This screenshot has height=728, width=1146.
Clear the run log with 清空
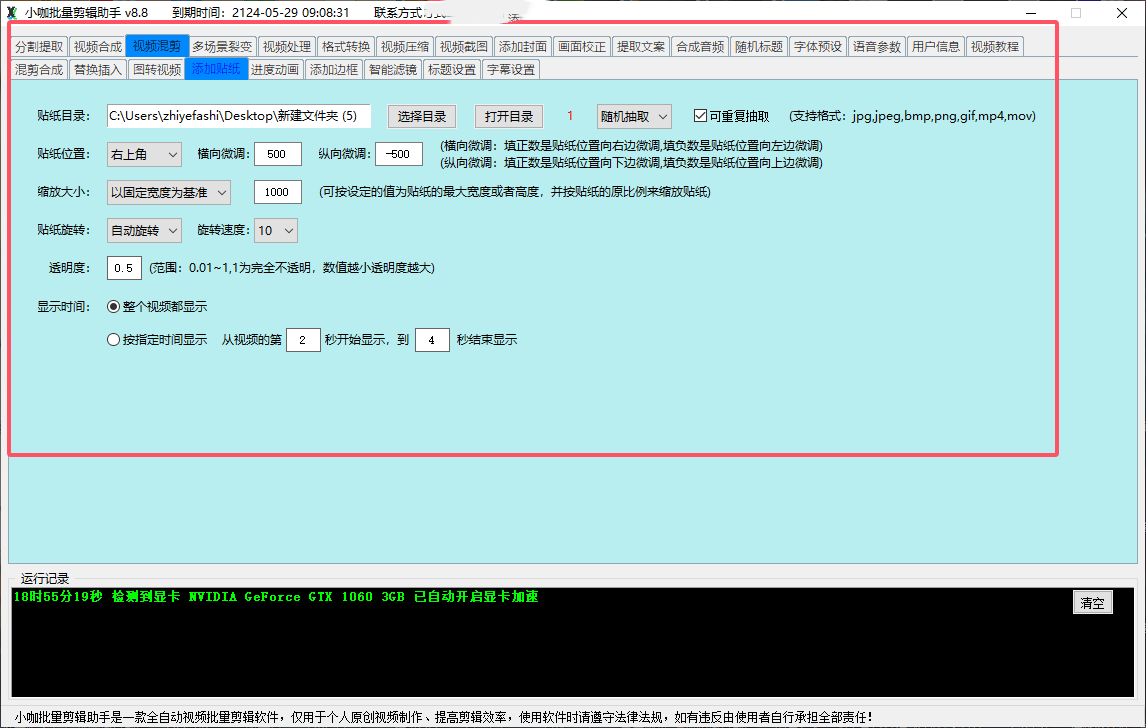click(x=1092, y=603)
